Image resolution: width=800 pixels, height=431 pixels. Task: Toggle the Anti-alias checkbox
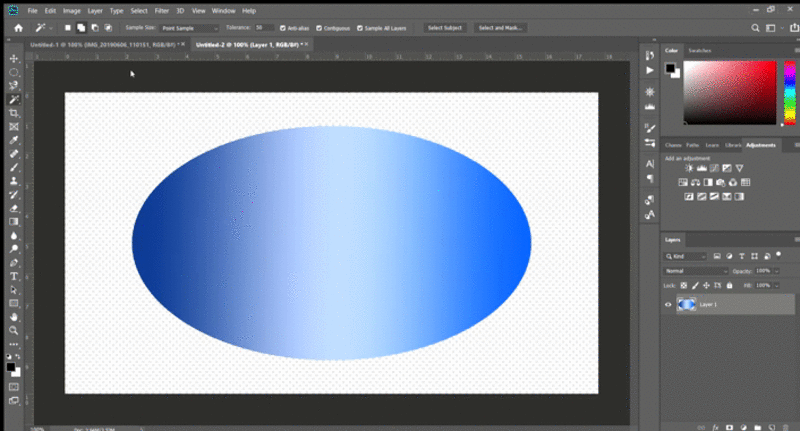pos(283,28)
